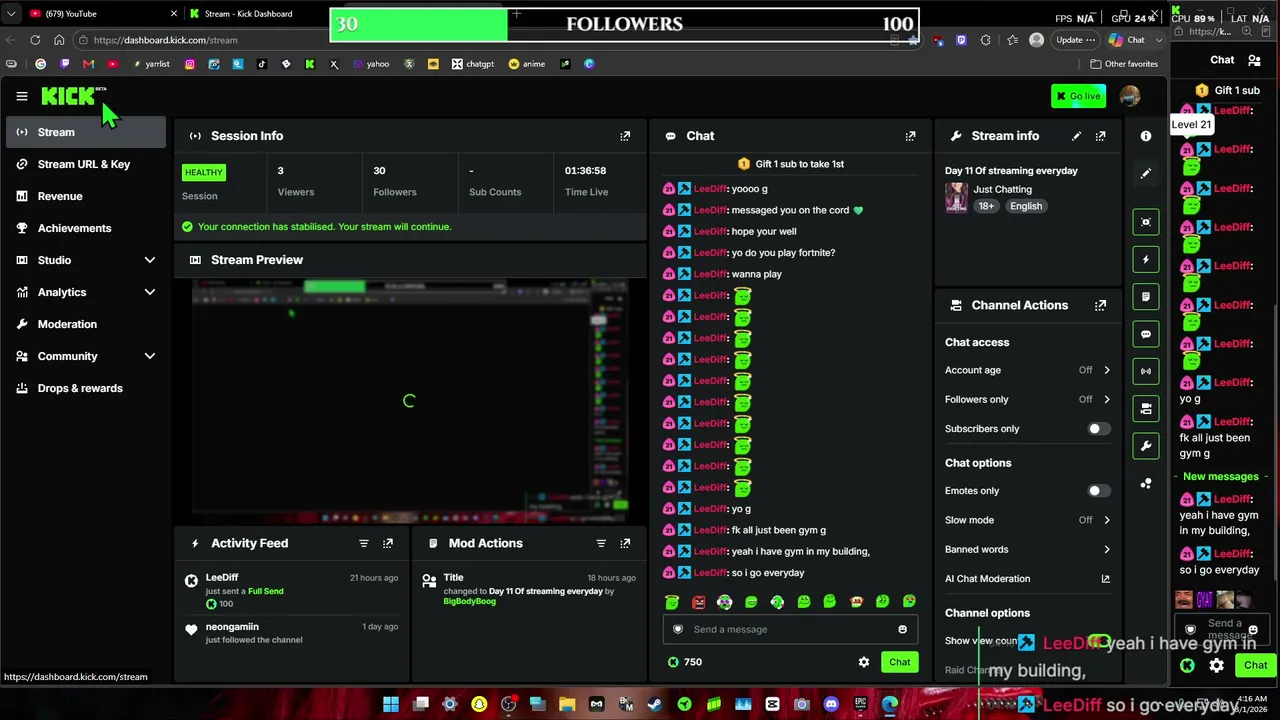The height and width of the screenshot is (720, 1280).
Task: Open the Banned words chevron
Action: [1106, 549]
